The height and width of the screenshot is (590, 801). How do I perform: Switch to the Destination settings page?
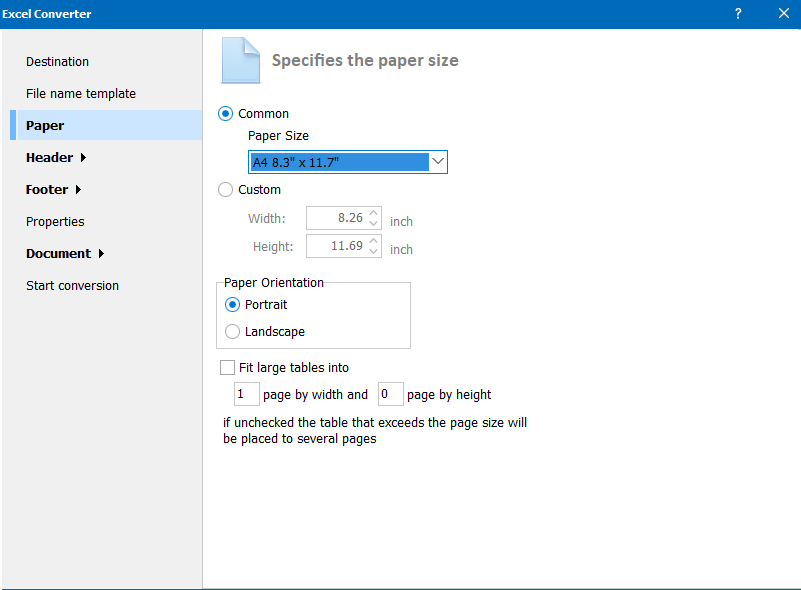tap(57, 61)
